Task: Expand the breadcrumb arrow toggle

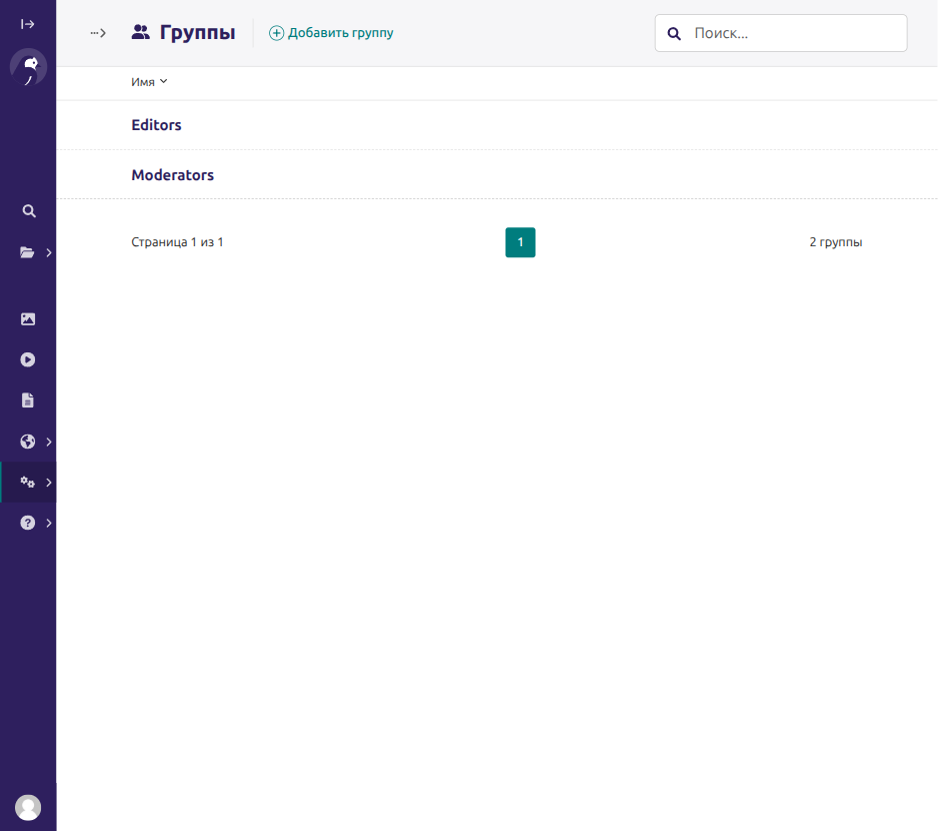Action: point(98,33)
